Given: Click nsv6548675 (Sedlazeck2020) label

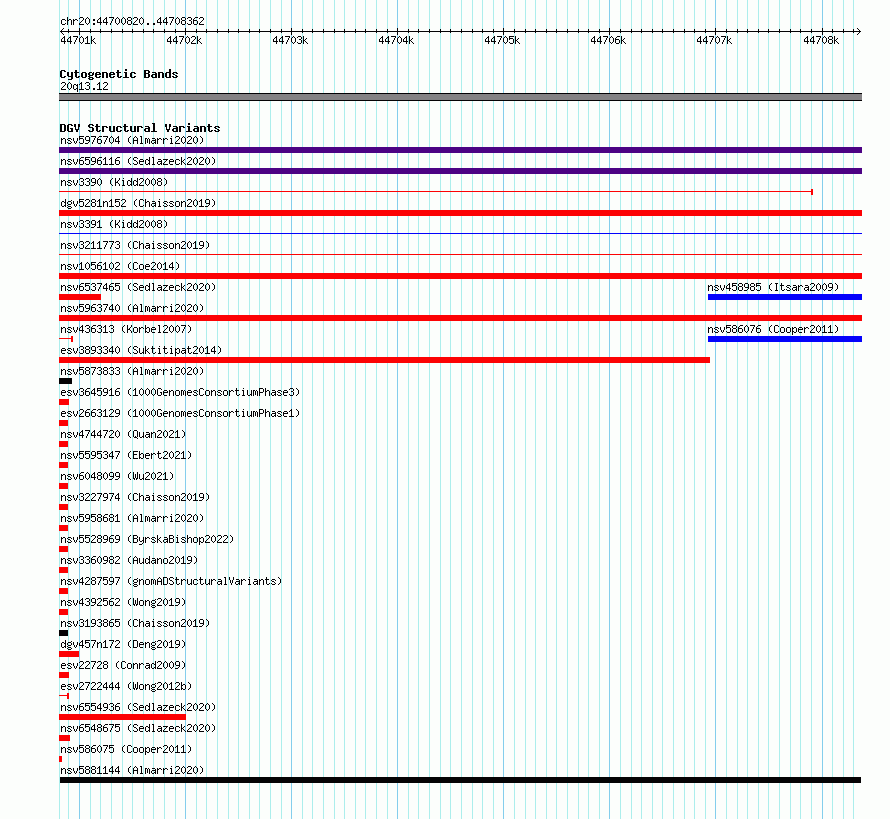Looking at the screenshot, I should [x=138, y=728].
